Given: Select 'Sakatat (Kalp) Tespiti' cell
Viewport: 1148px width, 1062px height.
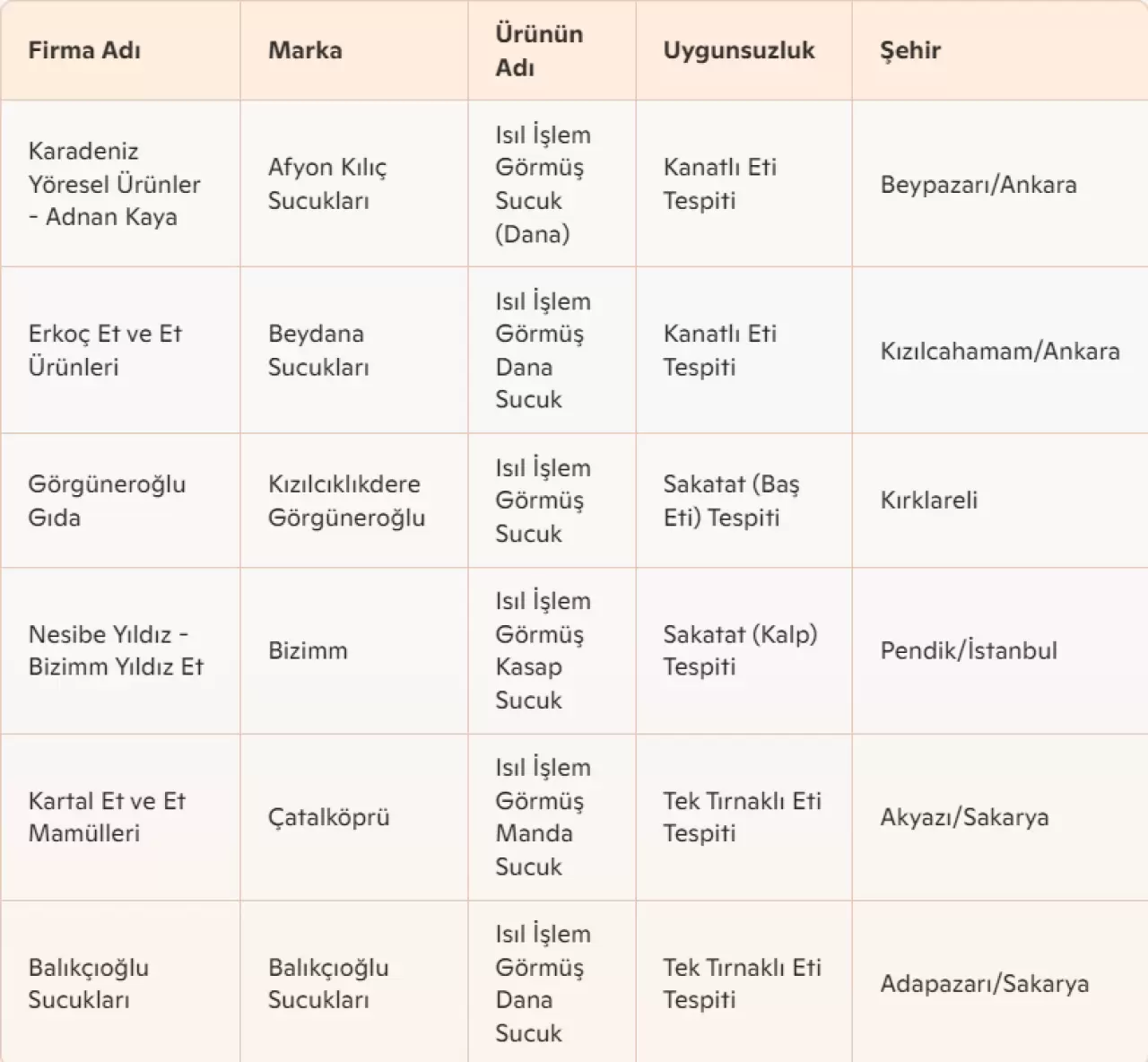Looking at the screenshot, I should [x=740, y=650].
